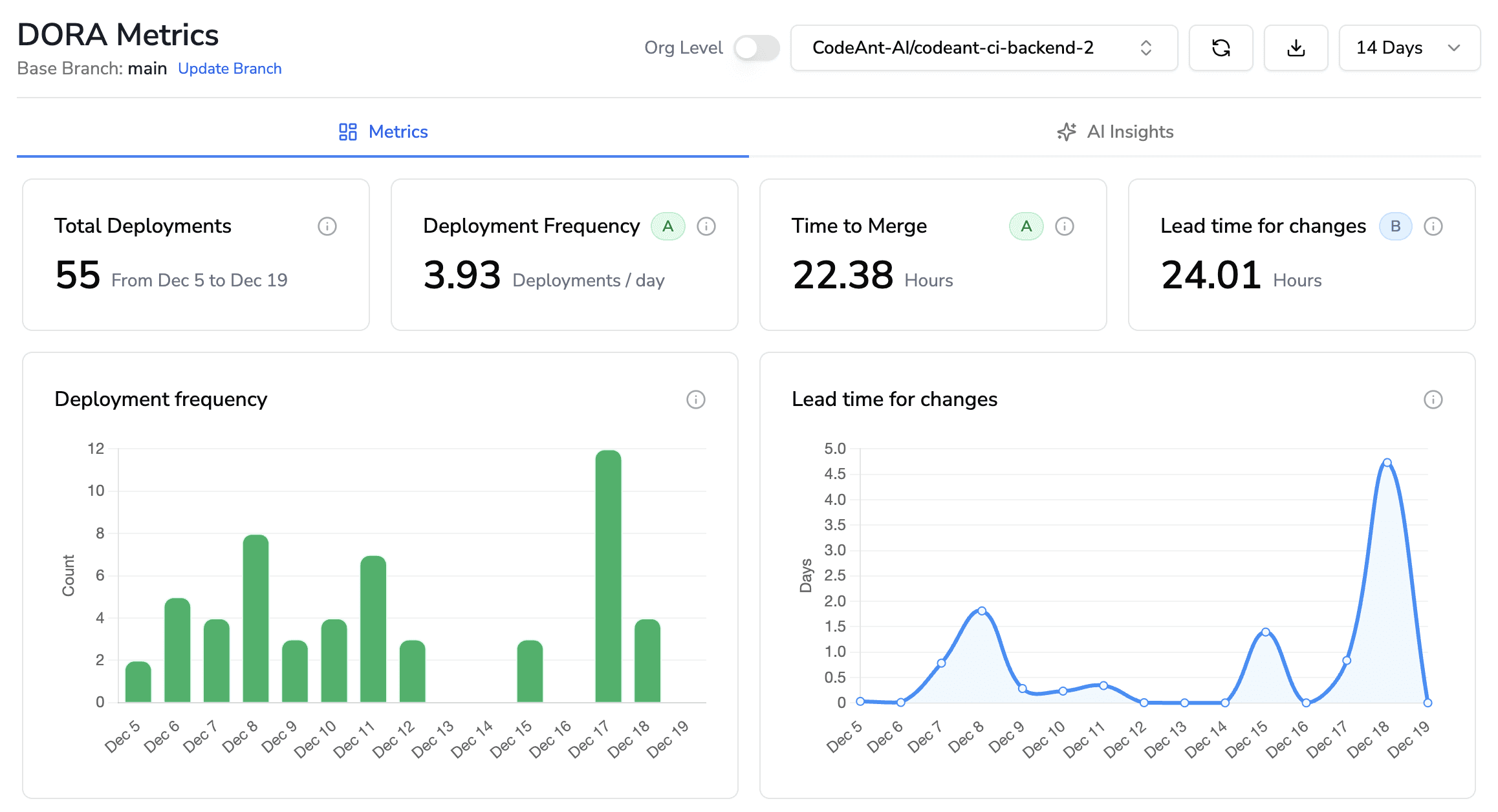Click Lead time chart info icon
The width and height of the screenshot is (1498, 812).
[x=1433, y=400]
